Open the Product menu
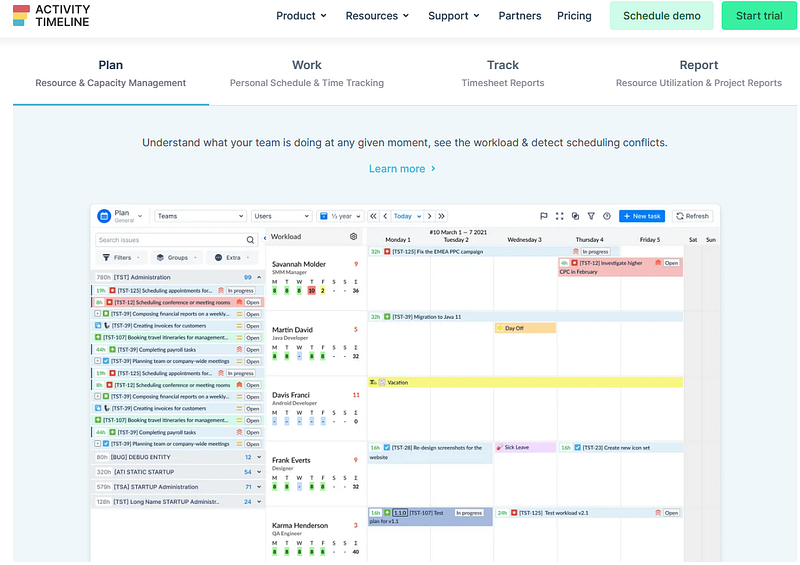 pos(301,16)
